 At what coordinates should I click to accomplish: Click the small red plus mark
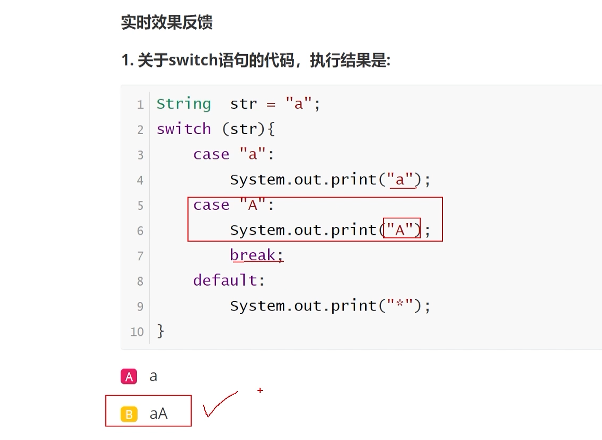point(260,390)
